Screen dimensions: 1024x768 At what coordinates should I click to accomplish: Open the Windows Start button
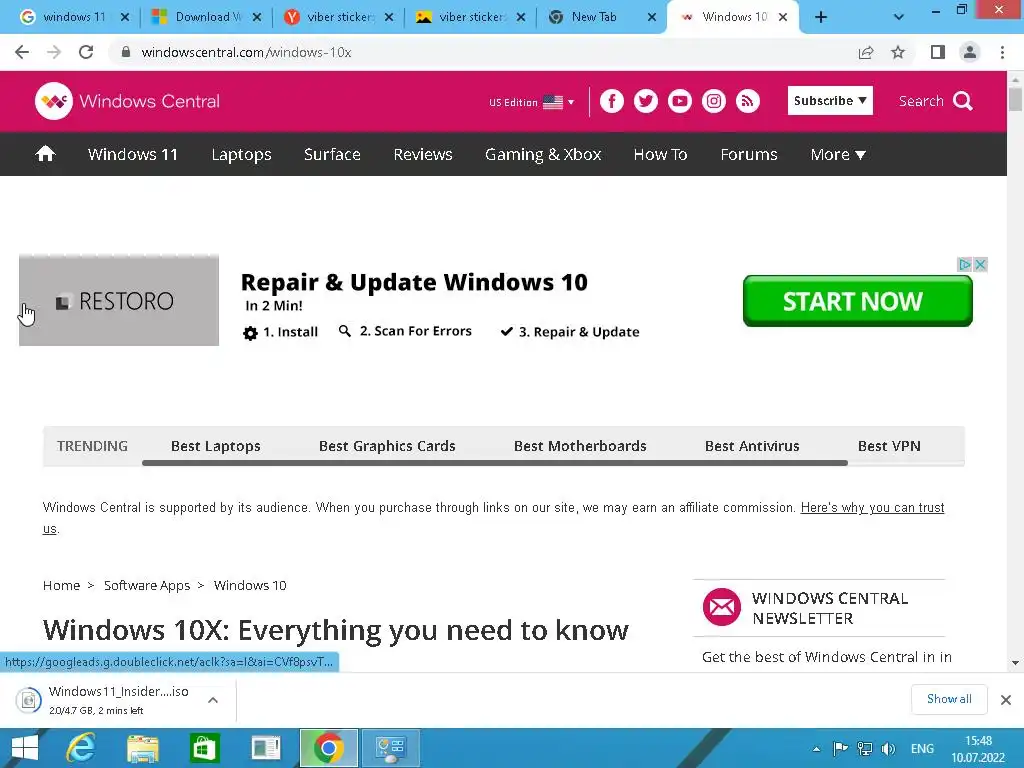click(25, 748)
